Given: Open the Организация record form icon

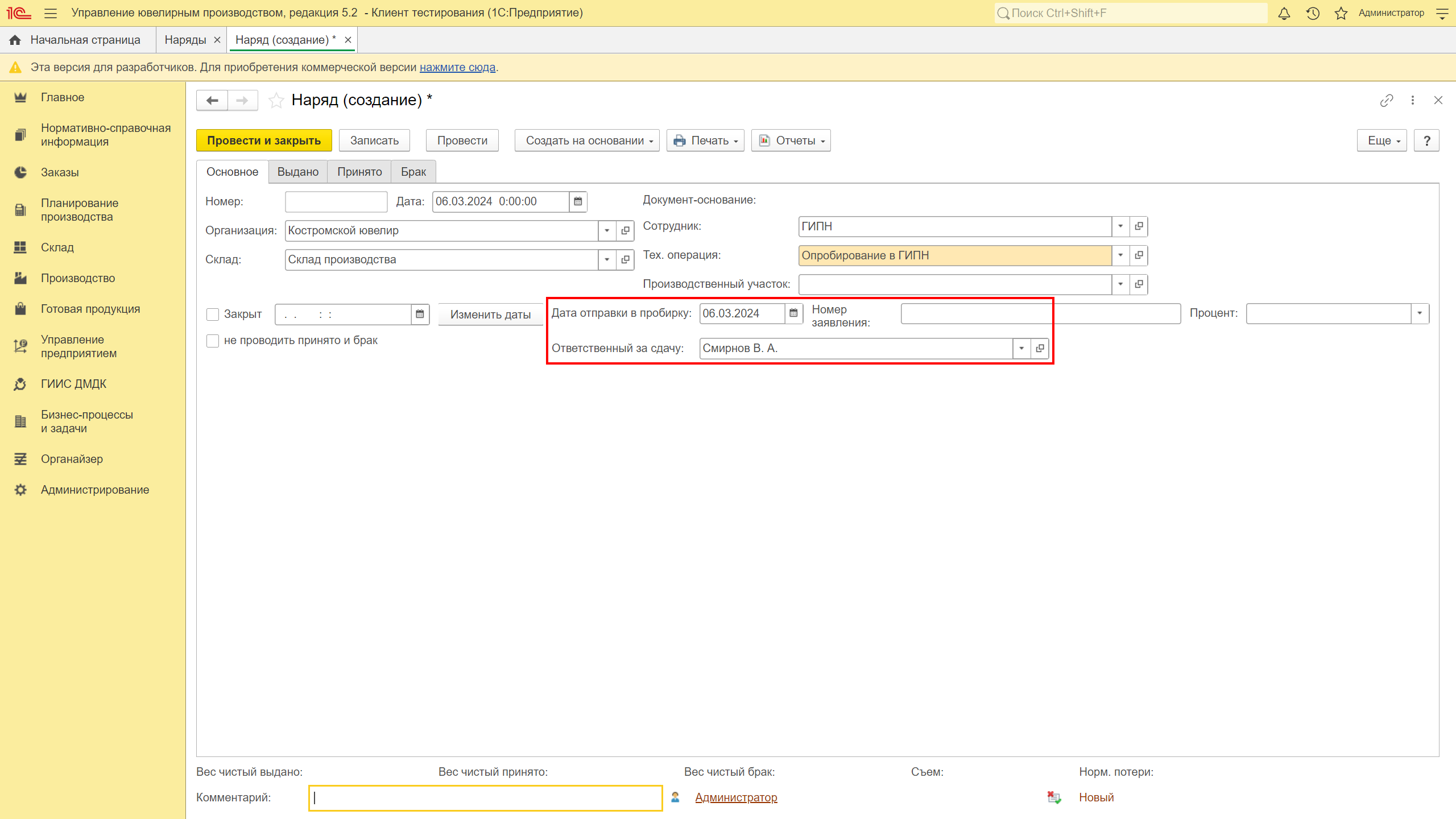Looking at the screenshot, I should pos(625,231).
